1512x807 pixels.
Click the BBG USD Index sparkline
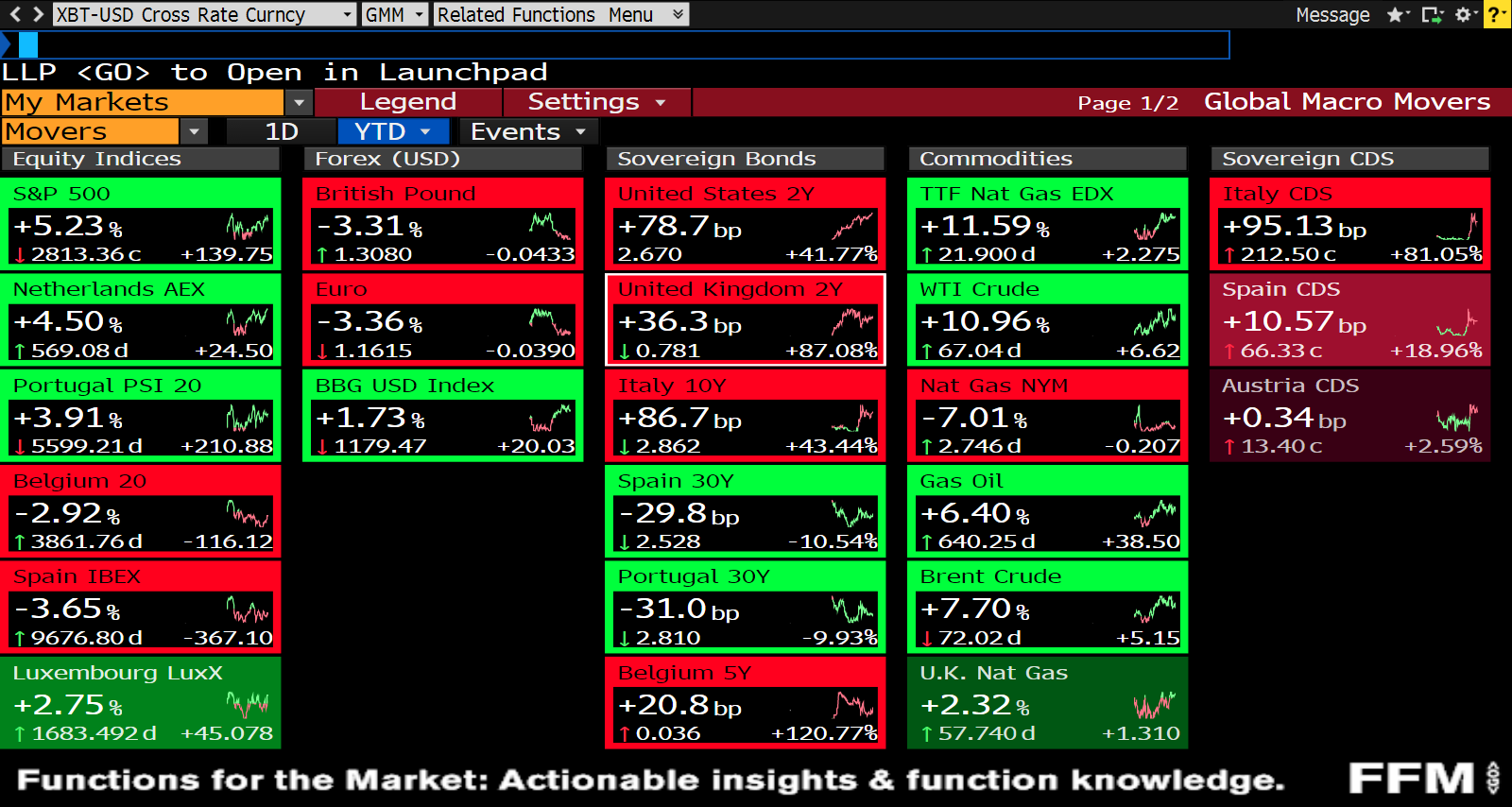coord(550,418)
